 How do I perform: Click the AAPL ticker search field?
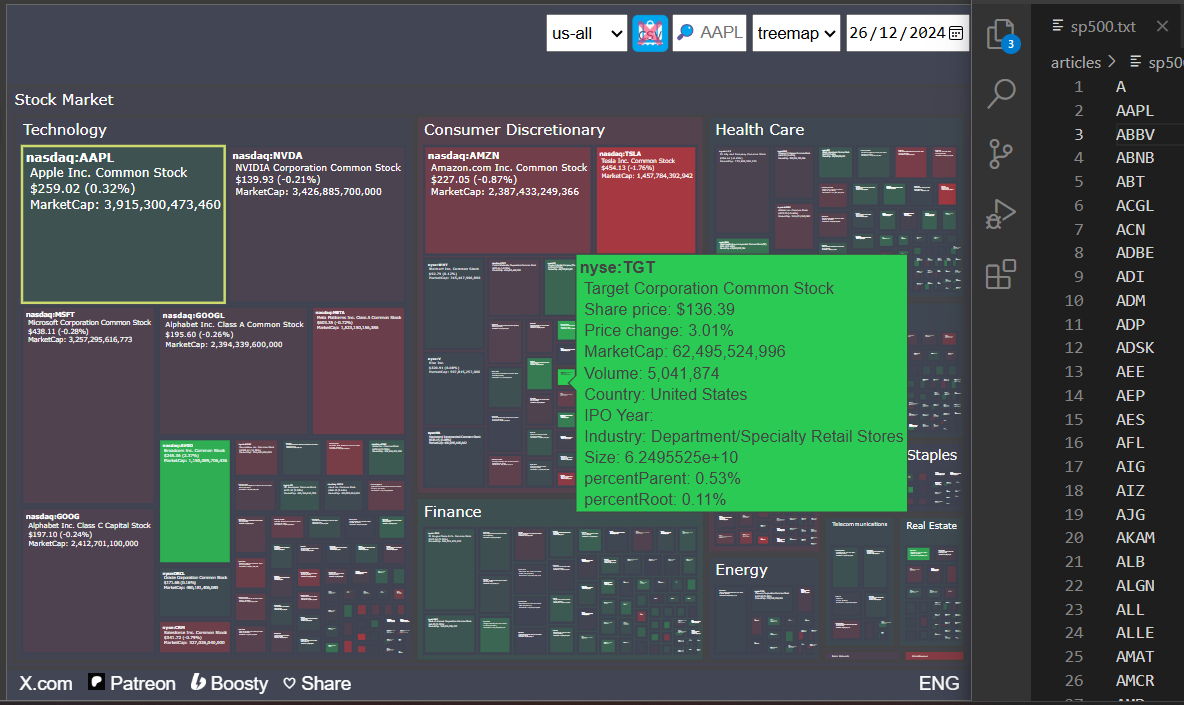709,33
